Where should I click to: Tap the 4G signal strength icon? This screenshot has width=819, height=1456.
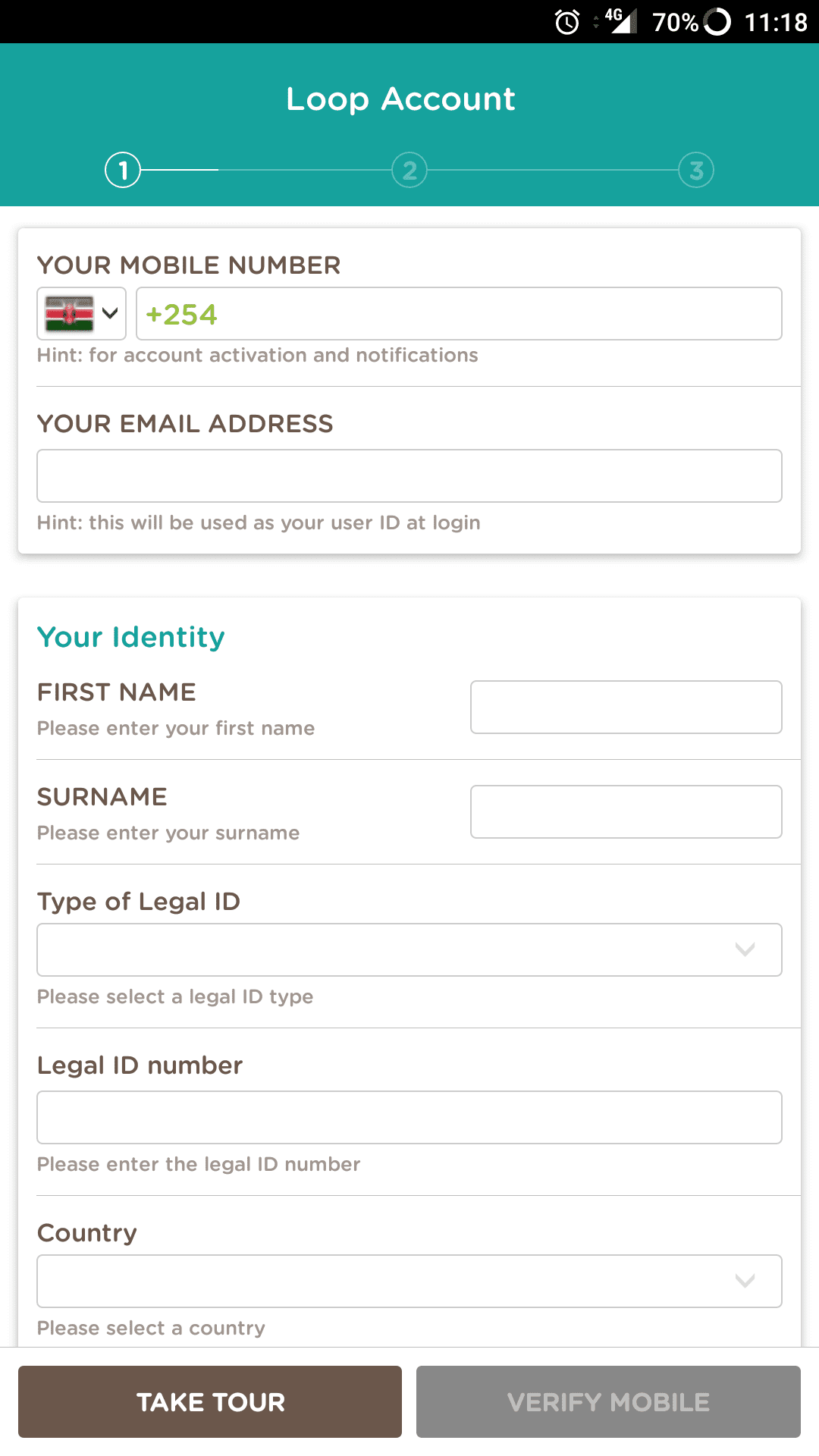(x=621, y=20)
